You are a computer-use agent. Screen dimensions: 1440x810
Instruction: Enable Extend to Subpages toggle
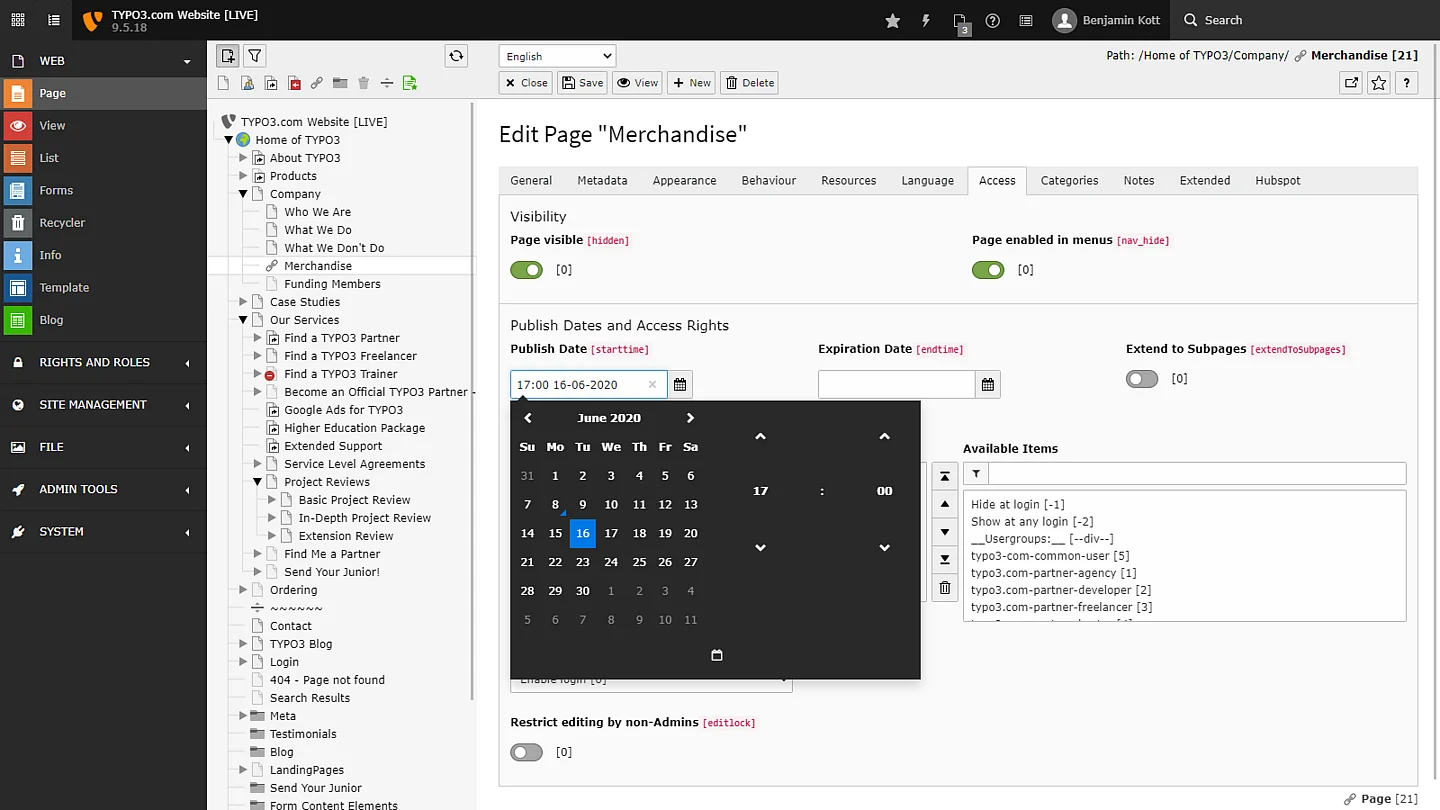(1142, 379)
